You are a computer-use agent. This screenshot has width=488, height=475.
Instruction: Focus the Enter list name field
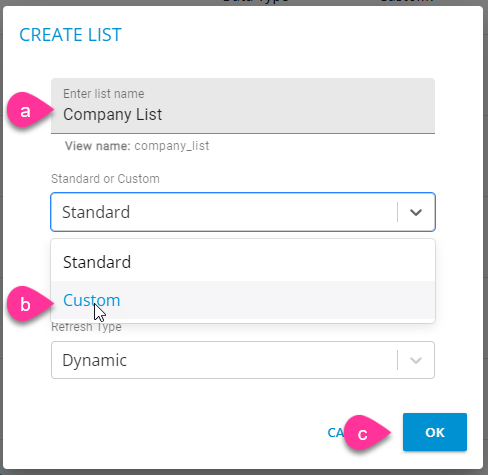(x=243, y=106)
